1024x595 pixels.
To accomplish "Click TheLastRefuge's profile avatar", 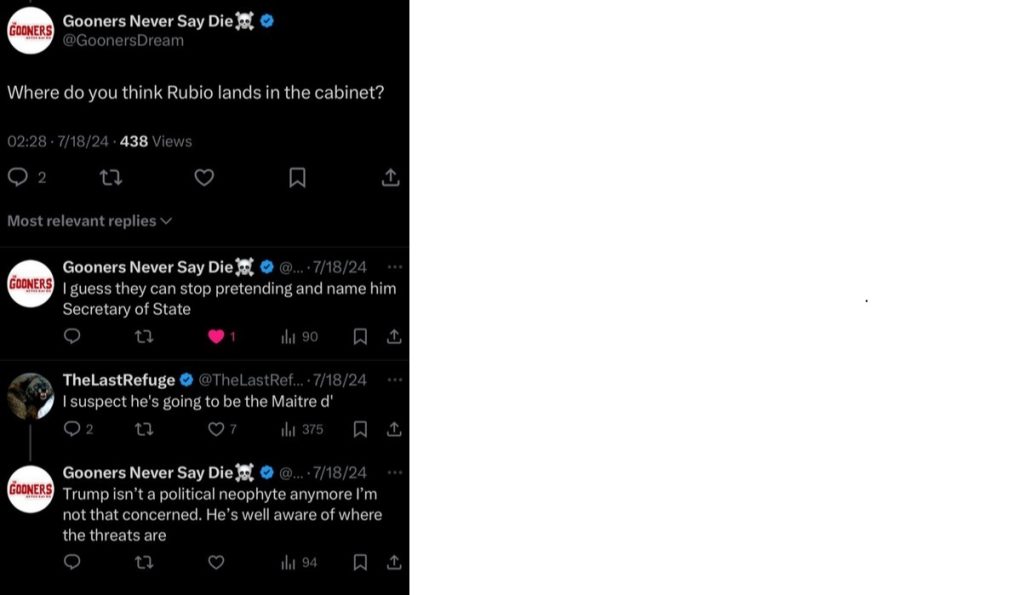I will pyautogui.click(x=30, y=396).
